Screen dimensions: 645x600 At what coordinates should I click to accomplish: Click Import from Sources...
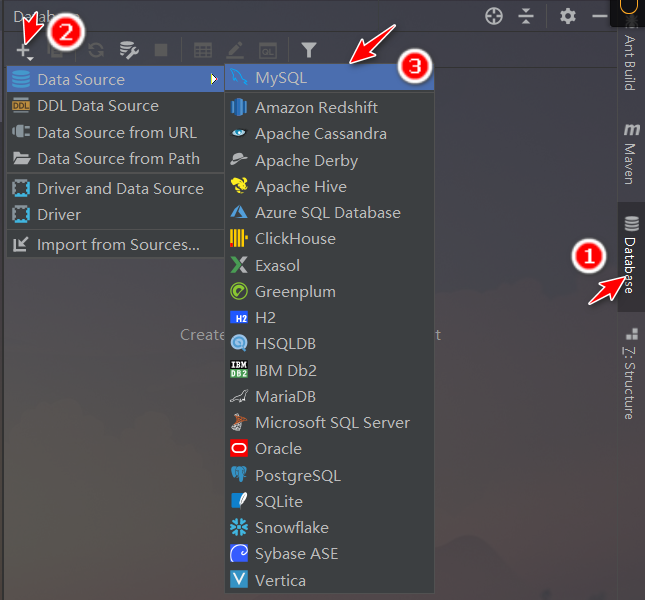click(116, 244)
